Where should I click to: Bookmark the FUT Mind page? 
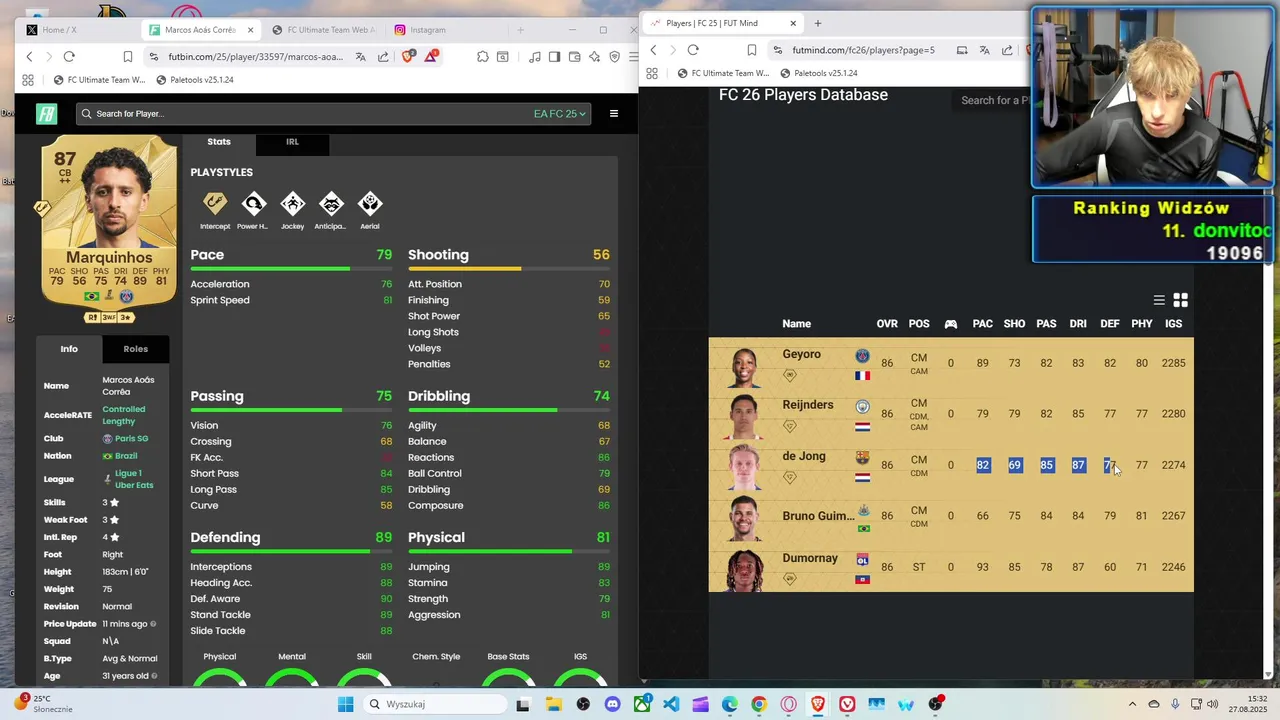coord(752,50)
